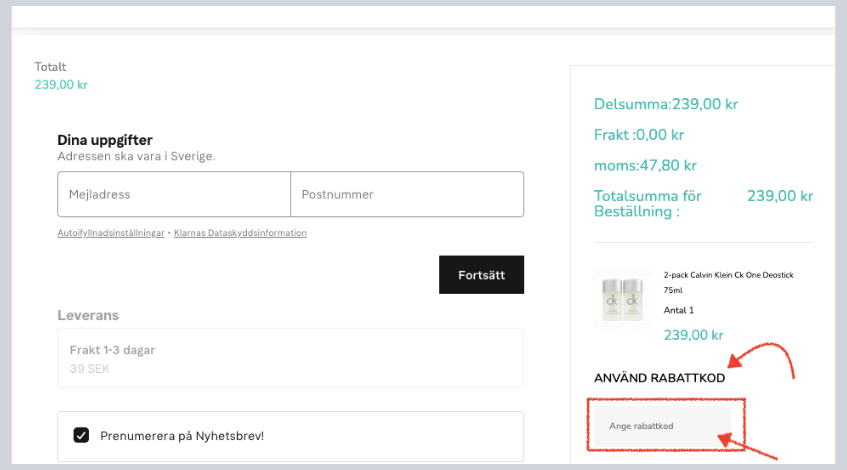
Task: Click the Frakt 0,00 kr summary line
Action: (639, 135)
